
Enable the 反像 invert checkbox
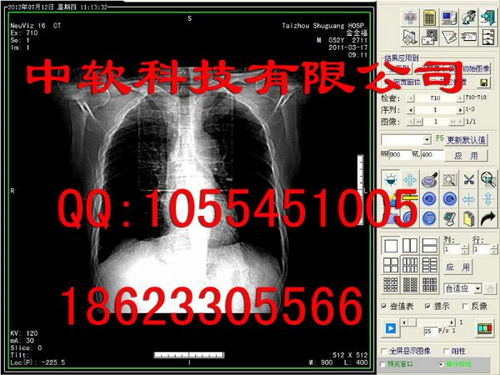pos(466,306)
